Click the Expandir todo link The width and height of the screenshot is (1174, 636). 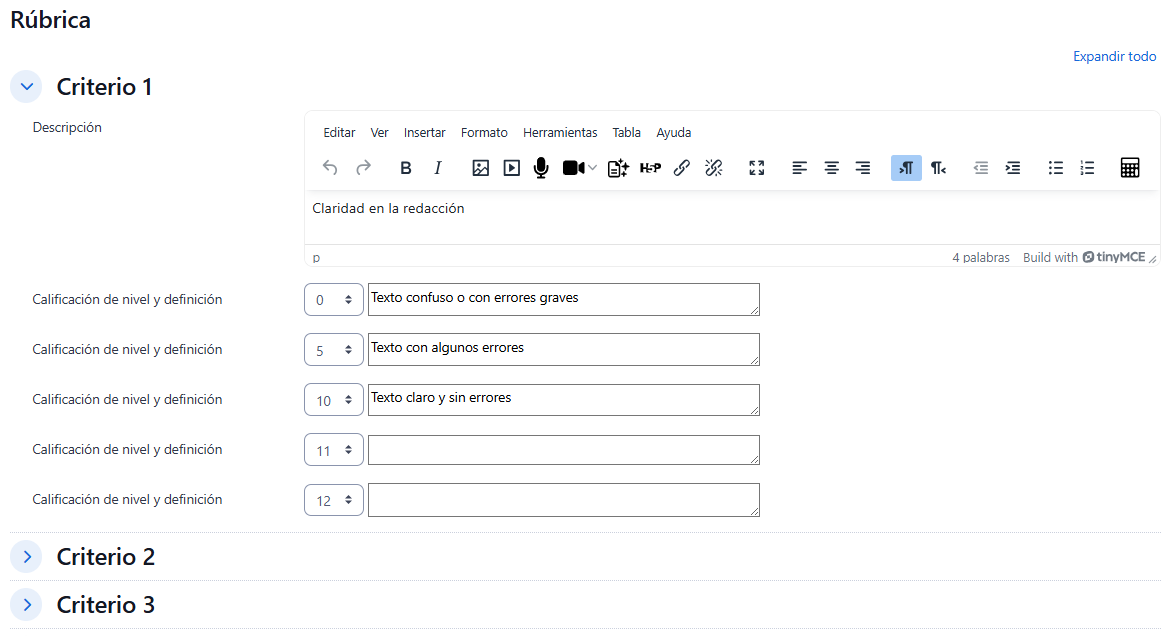(x=1114, y=57)
